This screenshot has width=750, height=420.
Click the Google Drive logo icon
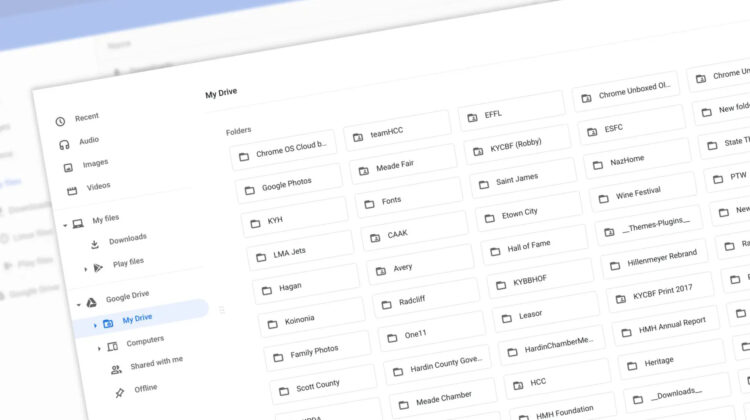tap(90, 301)
